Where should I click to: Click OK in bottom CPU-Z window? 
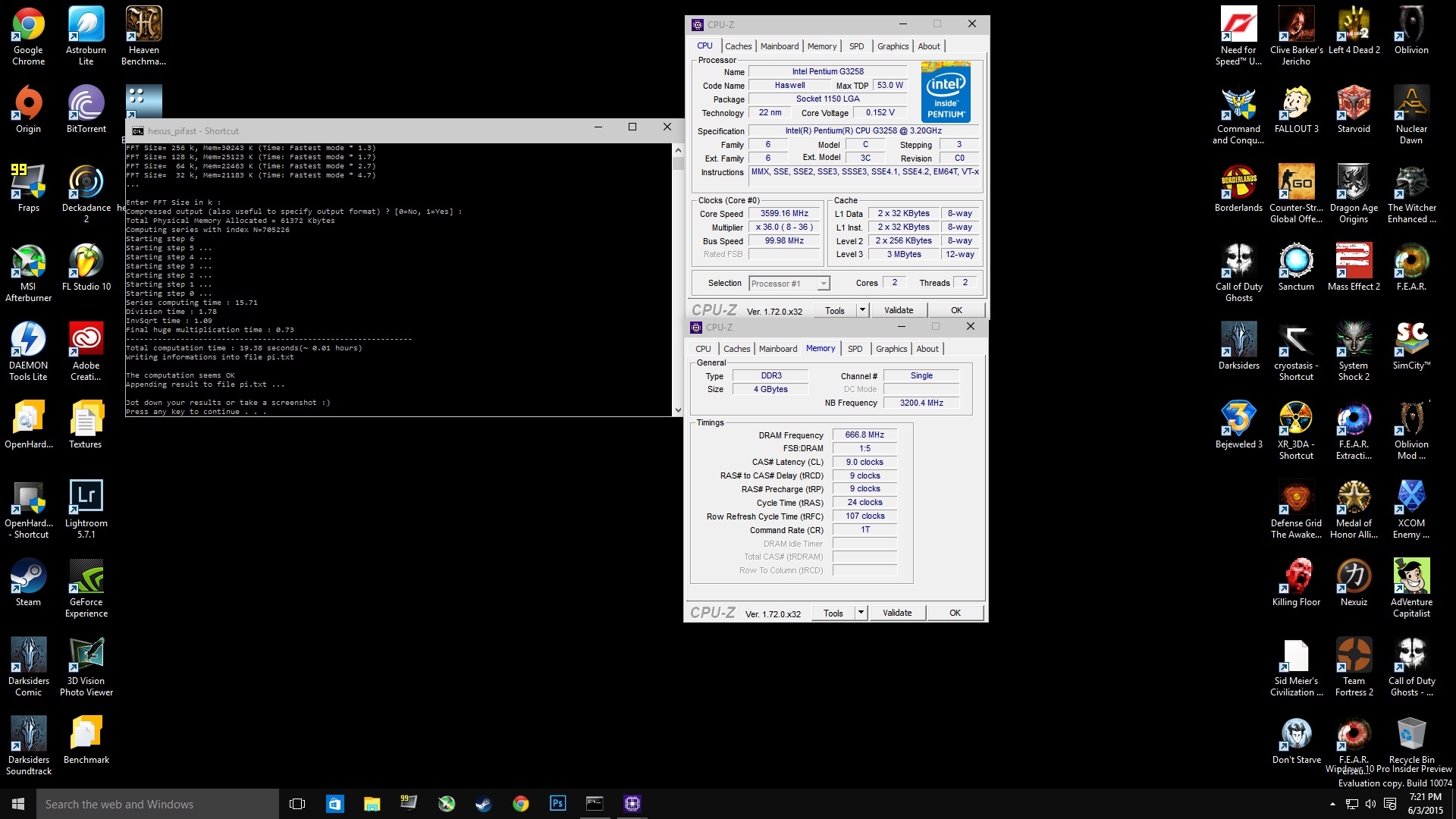[955, 613]
